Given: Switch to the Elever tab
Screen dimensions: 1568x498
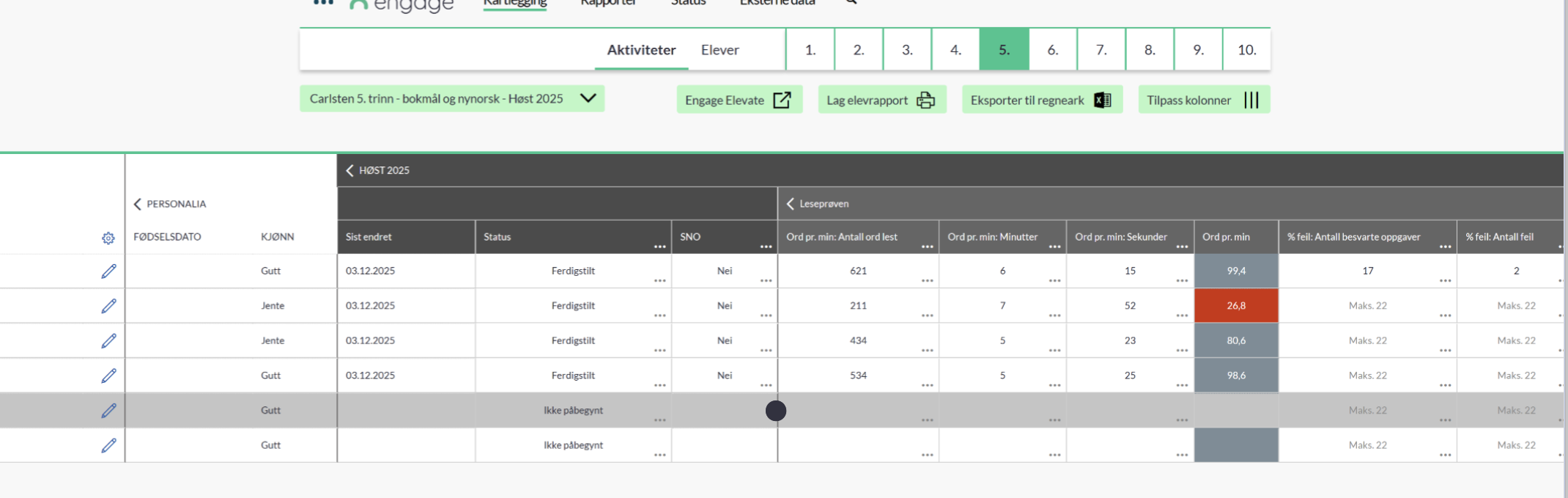Looking at the screenshot, I should [x=720, y=50].
